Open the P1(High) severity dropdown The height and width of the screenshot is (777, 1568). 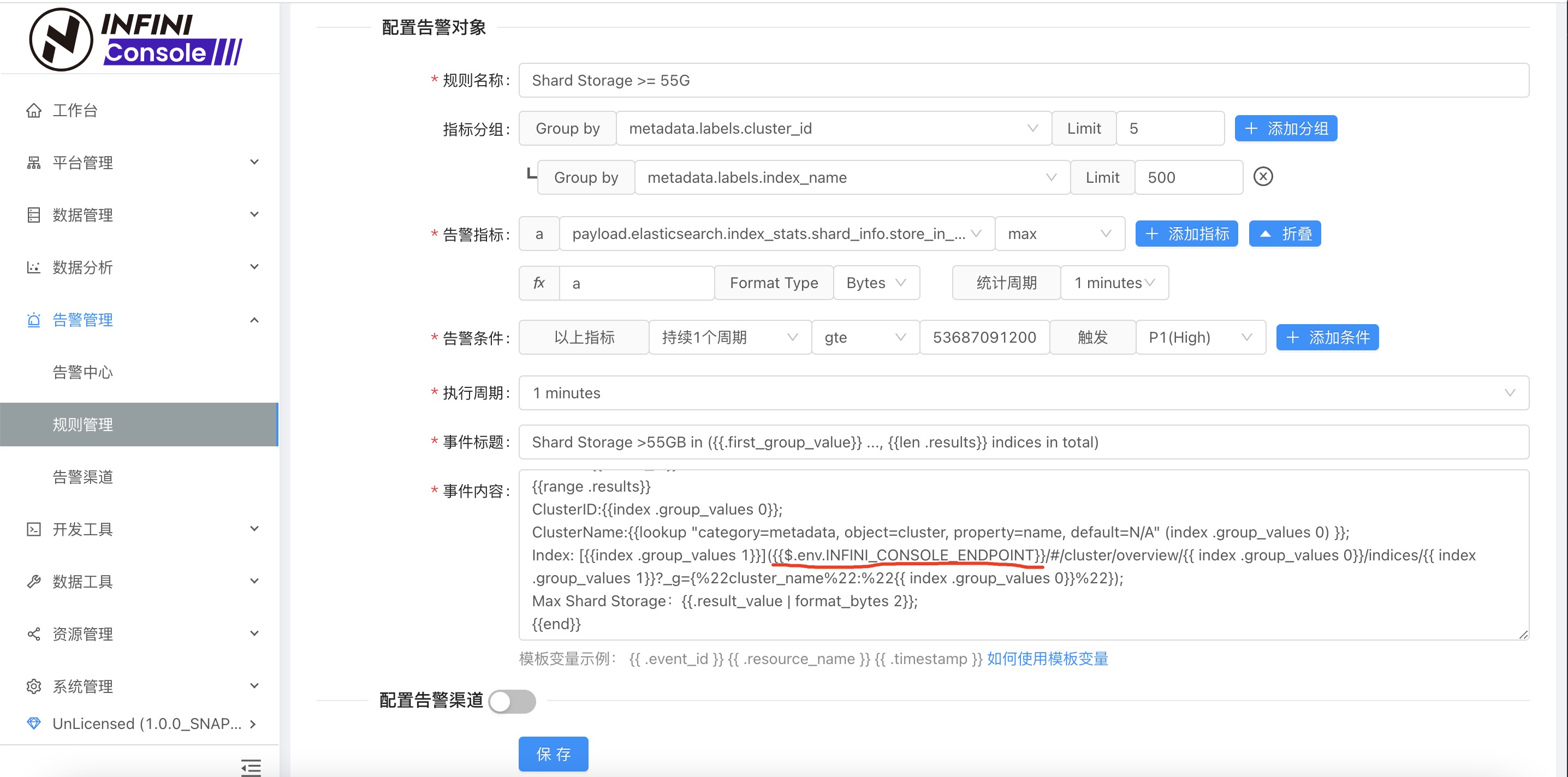(x=1199, y=338)
